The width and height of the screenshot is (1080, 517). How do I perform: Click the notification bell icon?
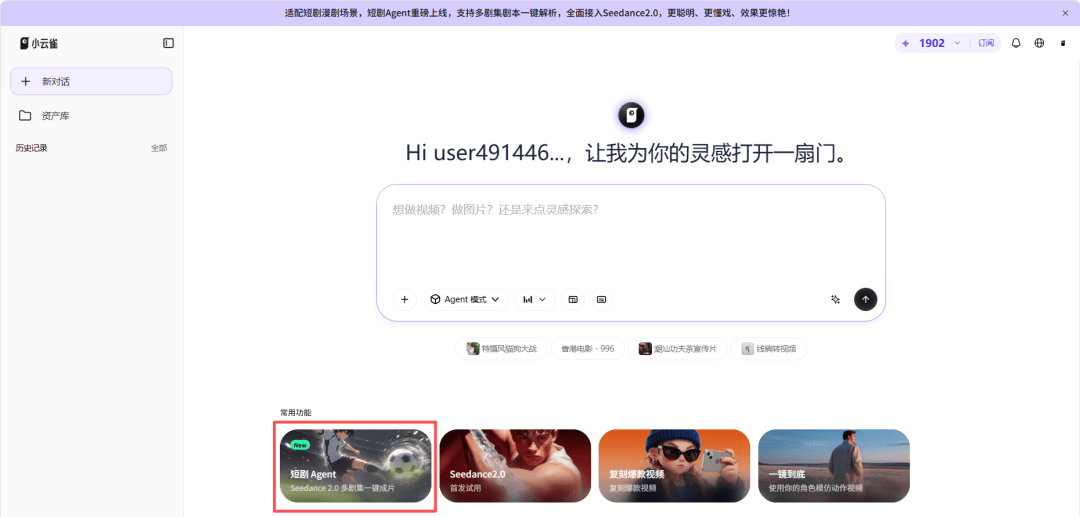click(x=1016, y=43)
